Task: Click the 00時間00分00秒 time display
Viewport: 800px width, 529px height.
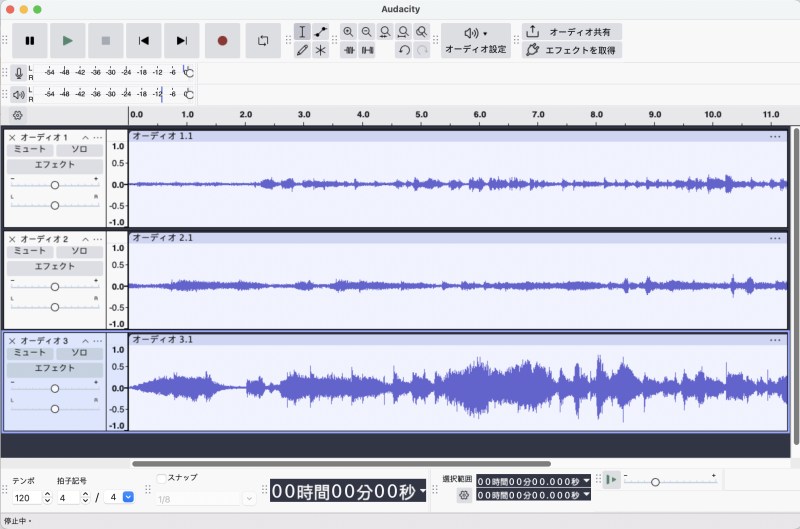Action: coord(347,491)
